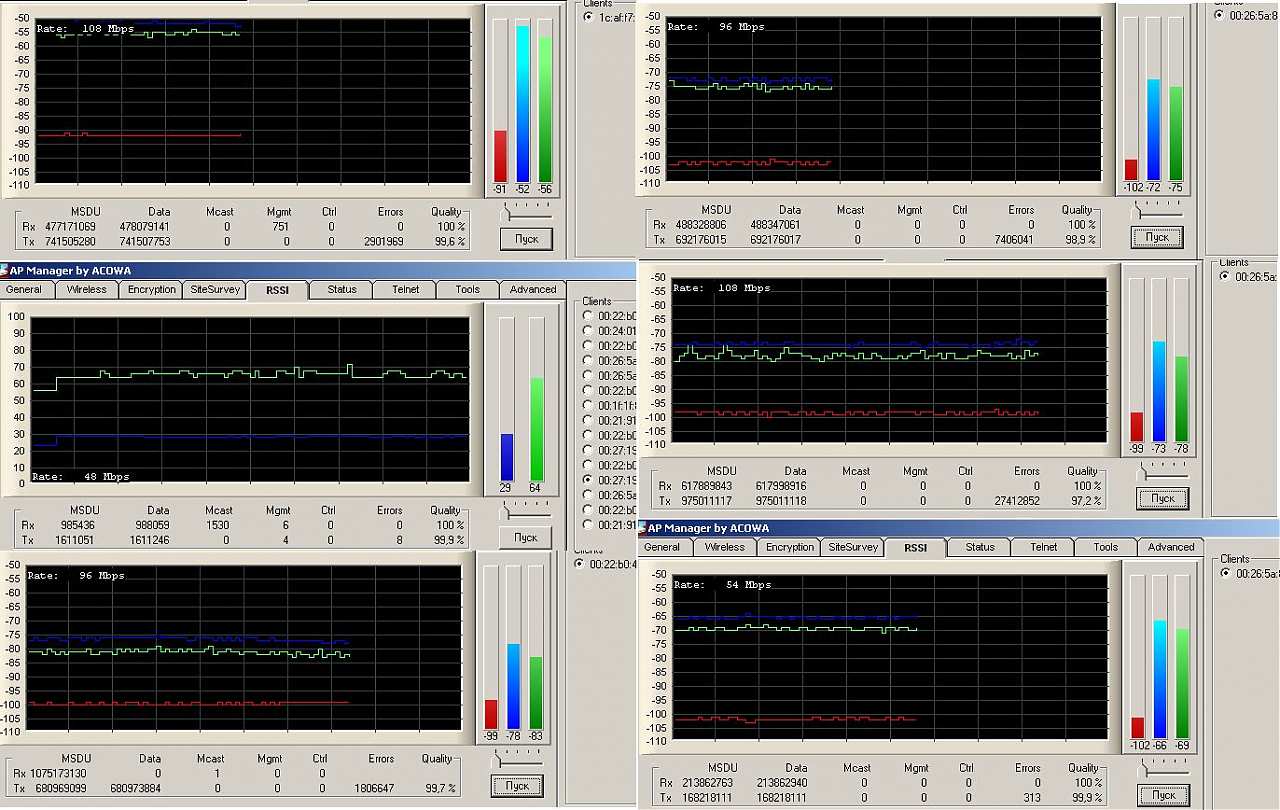Screen dimensions: 1280x810
Task: Click the slider below the -91 -52 -56 bars
Action: pos(527,210)
